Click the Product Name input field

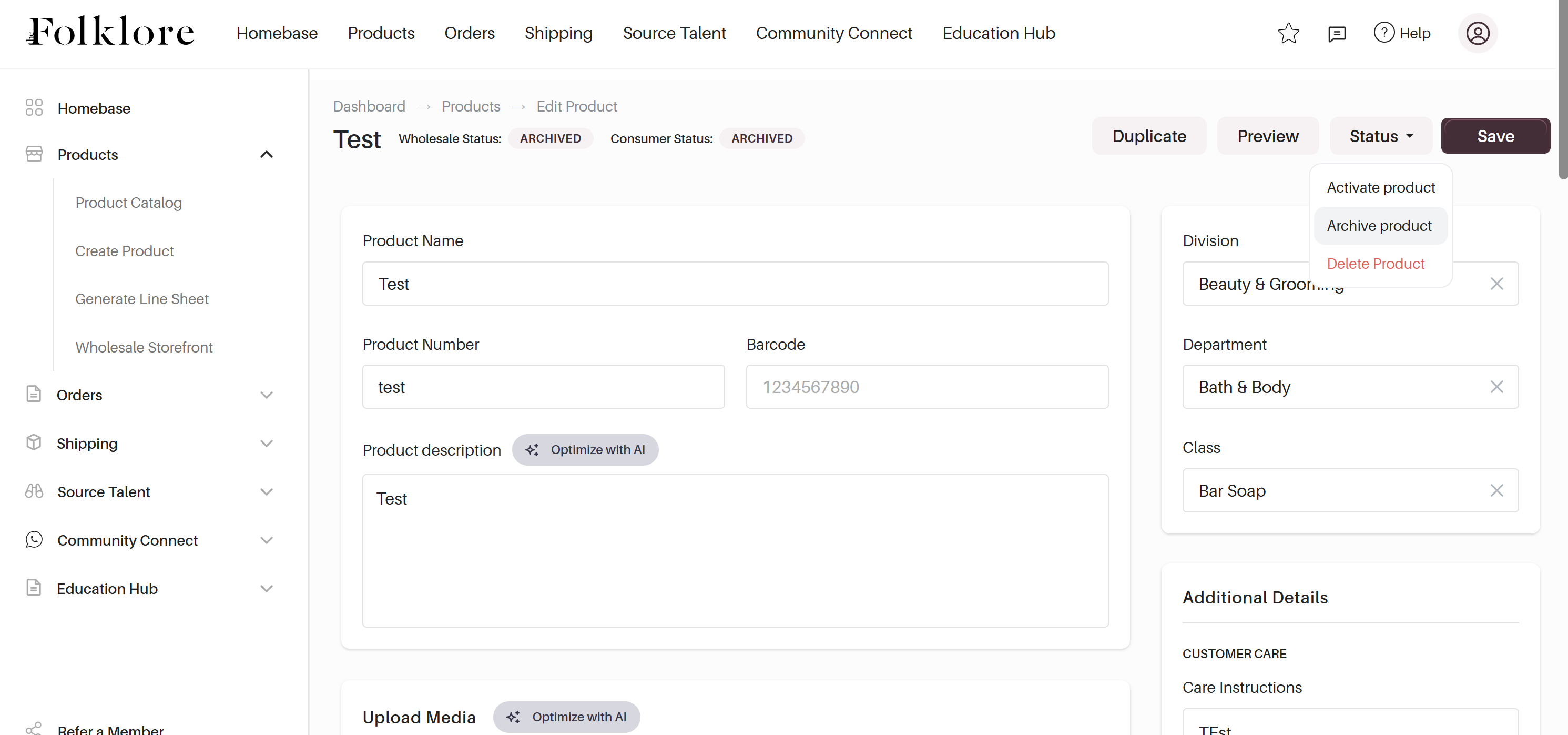tap(735, 284)
